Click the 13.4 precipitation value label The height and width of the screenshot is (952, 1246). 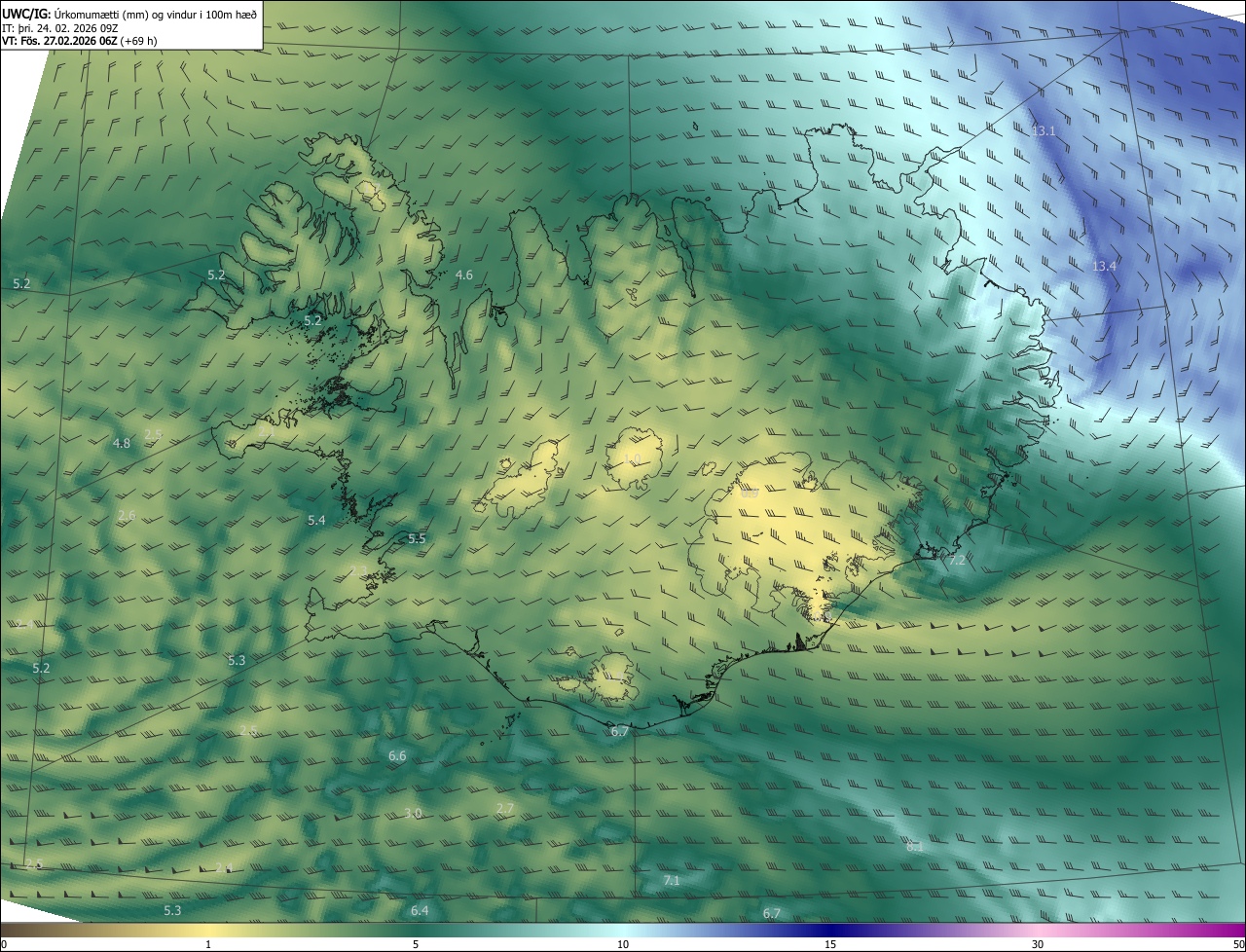[x=1104, y=266]
